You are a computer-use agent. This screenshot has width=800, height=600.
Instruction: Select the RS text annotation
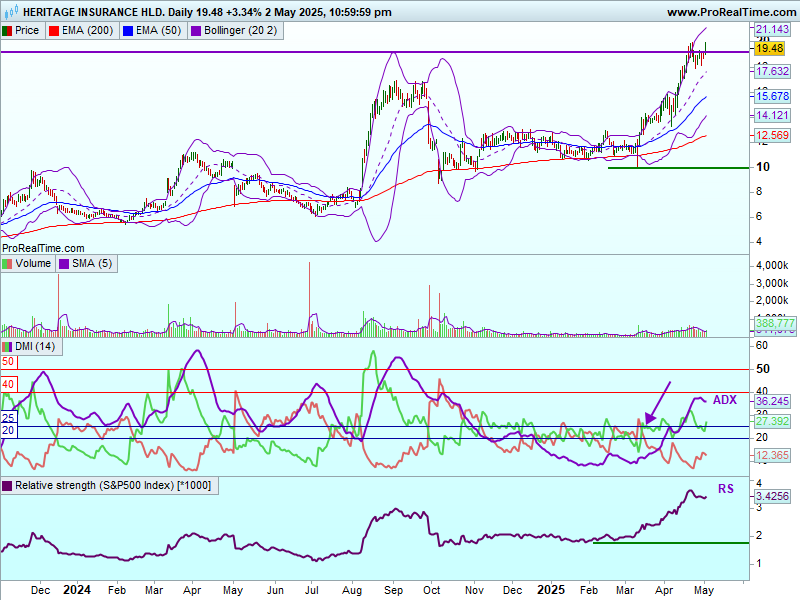tap(725, 489)
